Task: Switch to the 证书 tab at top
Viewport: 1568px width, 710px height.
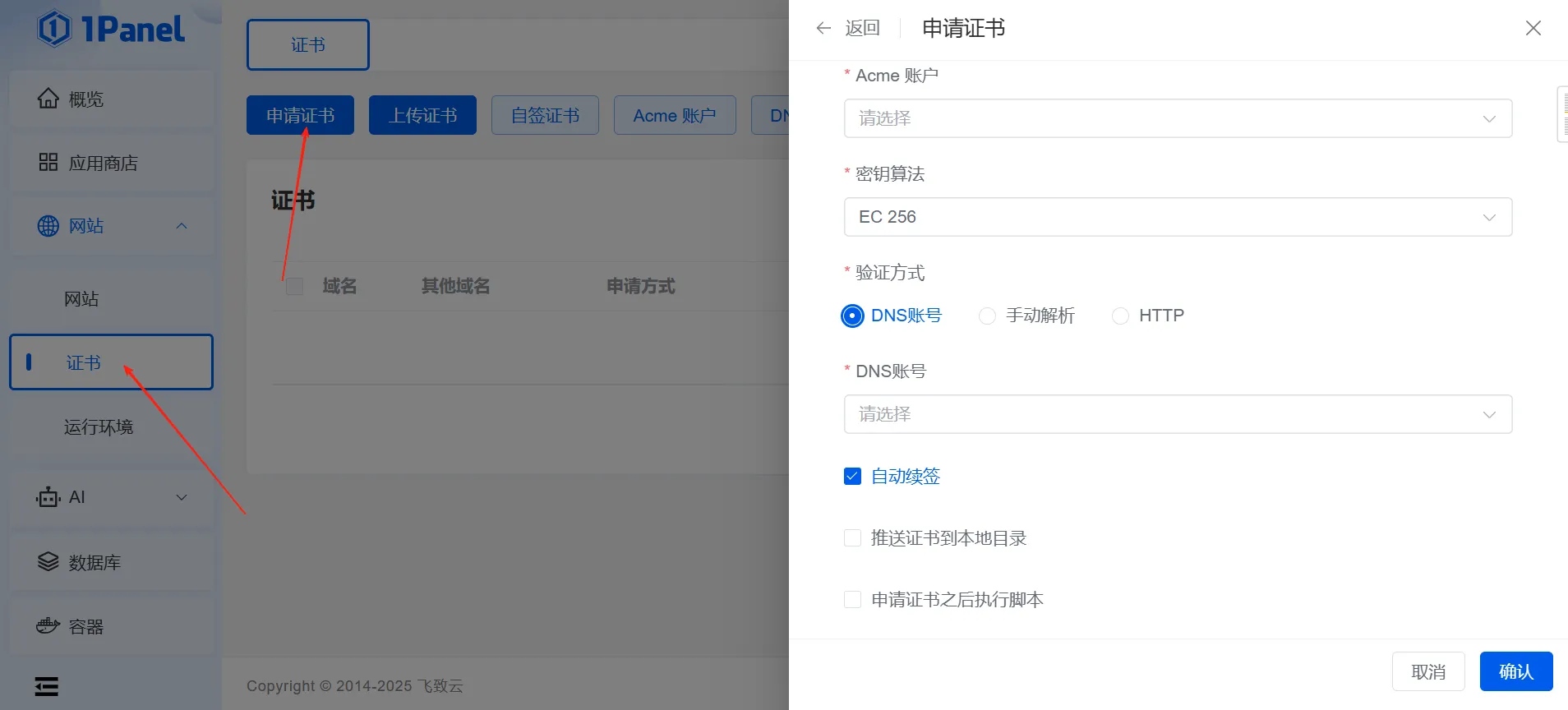Action: (308, 45)
